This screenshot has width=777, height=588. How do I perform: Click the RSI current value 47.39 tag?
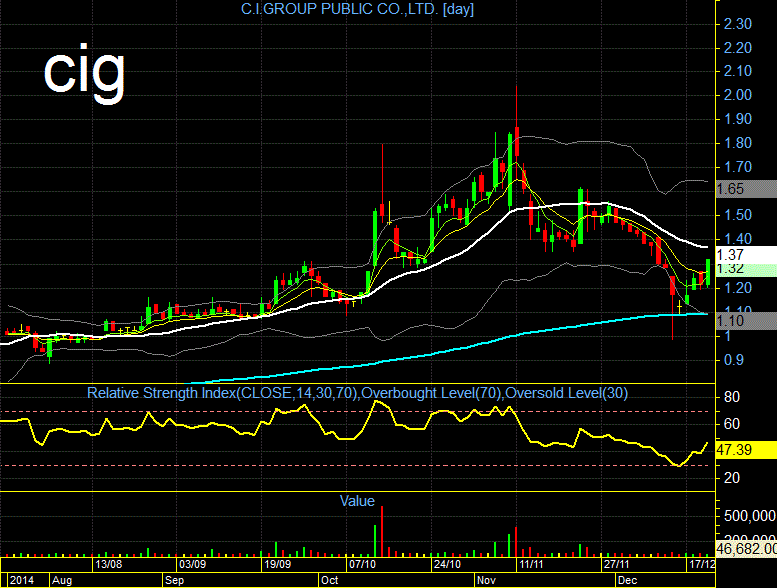746,450
